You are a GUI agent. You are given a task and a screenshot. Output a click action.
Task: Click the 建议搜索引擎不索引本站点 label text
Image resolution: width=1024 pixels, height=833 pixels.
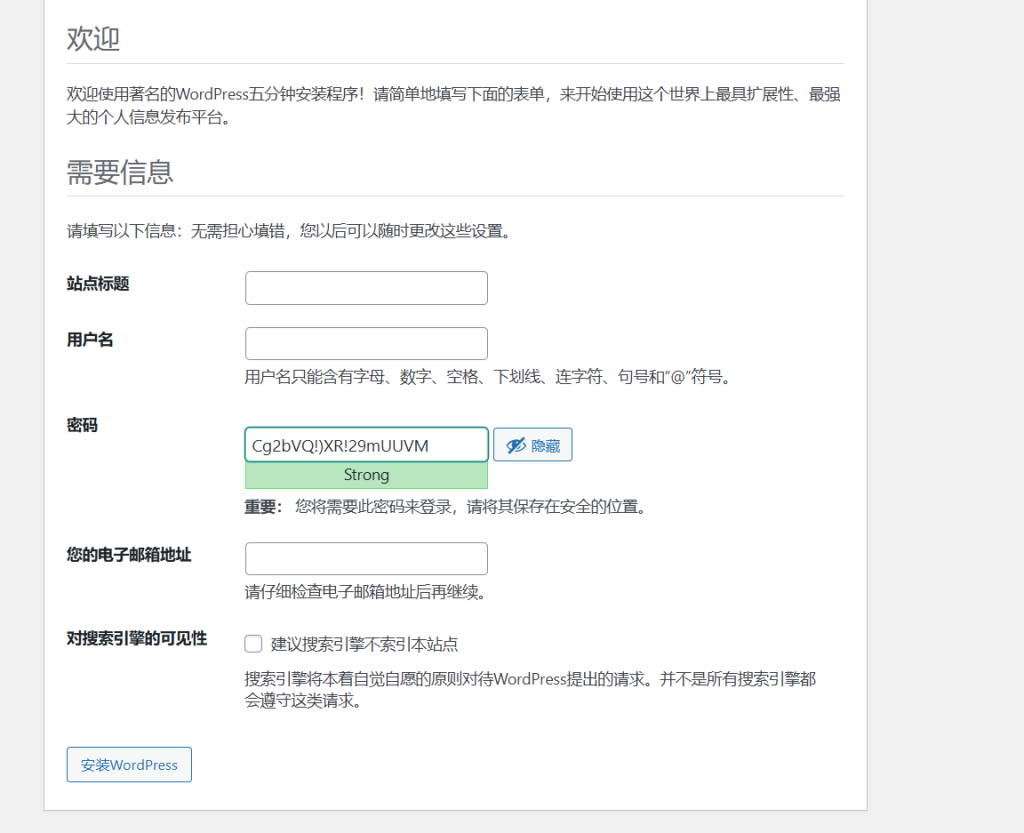pyautogui.click(x=364, y=644)
